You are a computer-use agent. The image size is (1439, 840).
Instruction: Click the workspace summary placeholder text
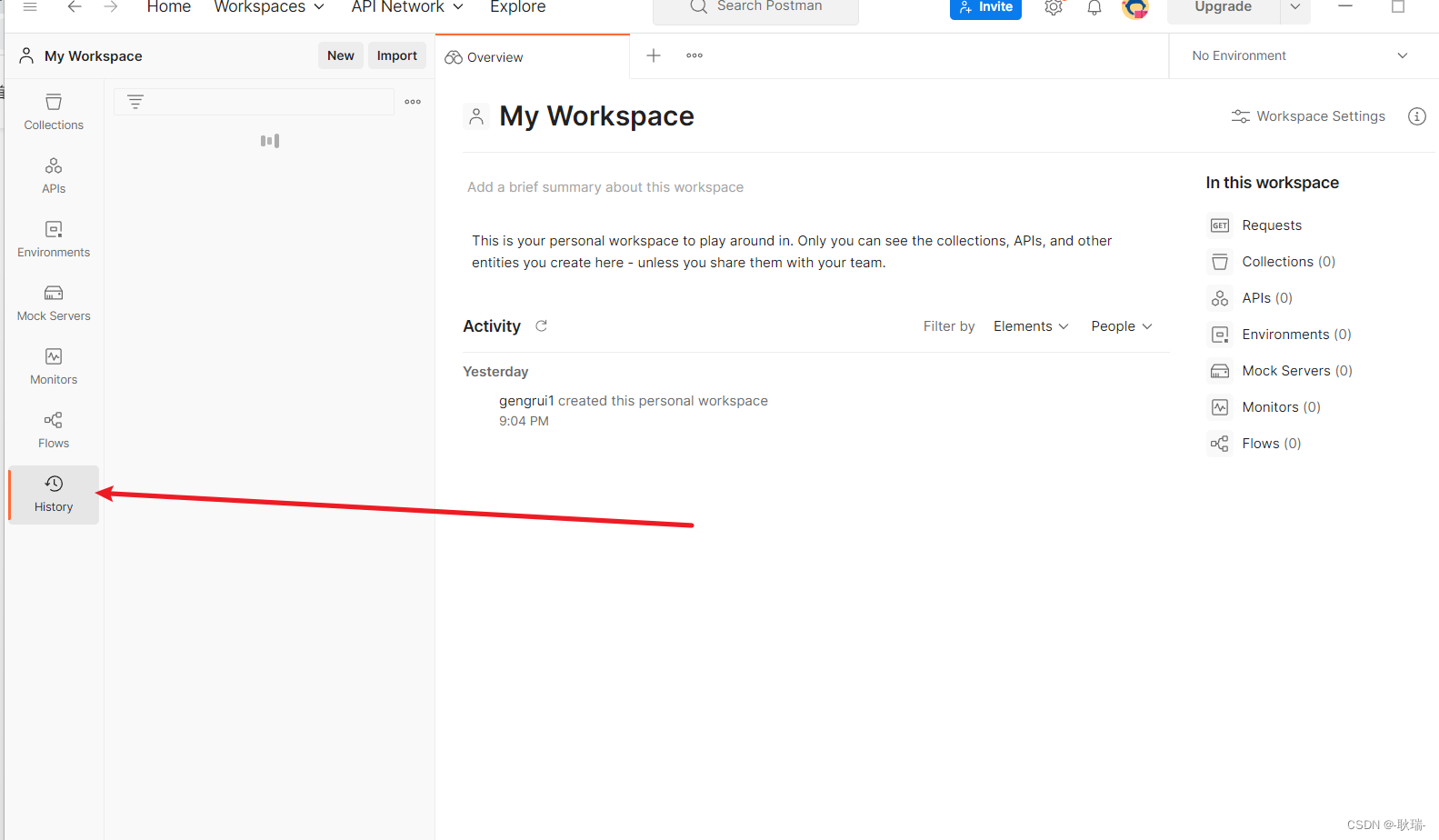click(605, 187)
